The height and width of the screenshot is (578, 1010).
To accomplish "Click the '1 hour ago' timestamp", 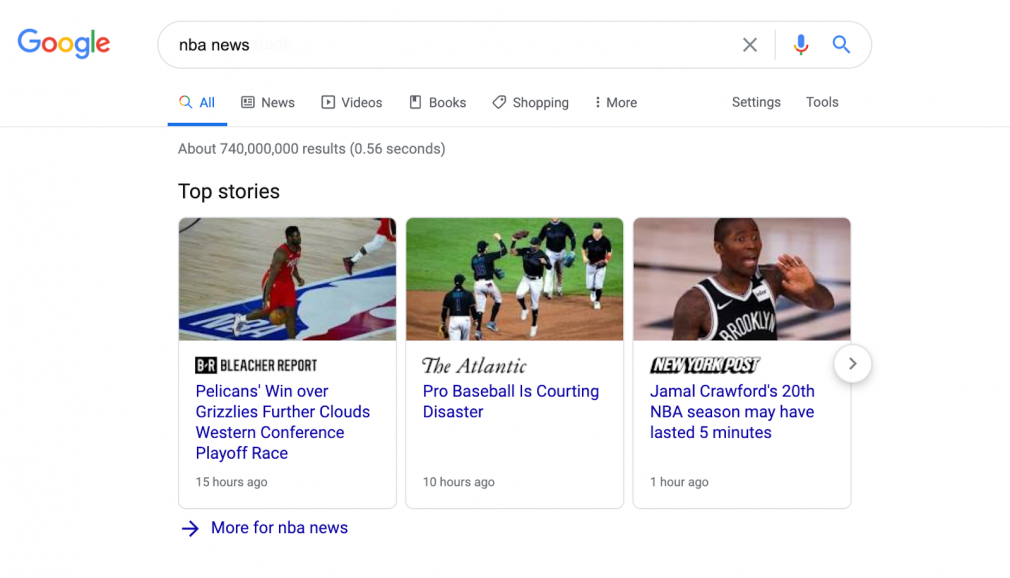I will pos(679,482).
